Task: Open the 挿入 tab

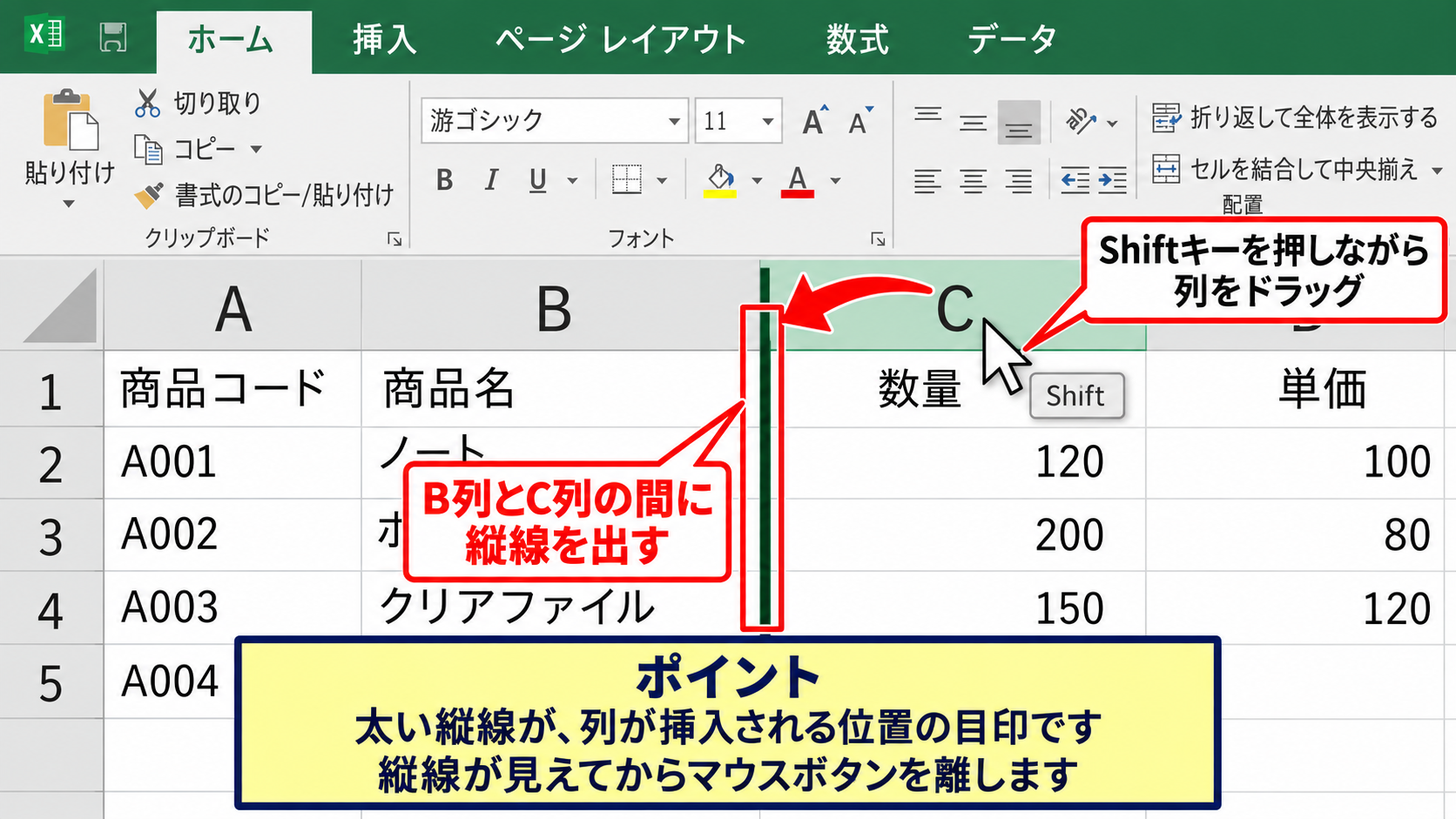Action: pos(385,40)
